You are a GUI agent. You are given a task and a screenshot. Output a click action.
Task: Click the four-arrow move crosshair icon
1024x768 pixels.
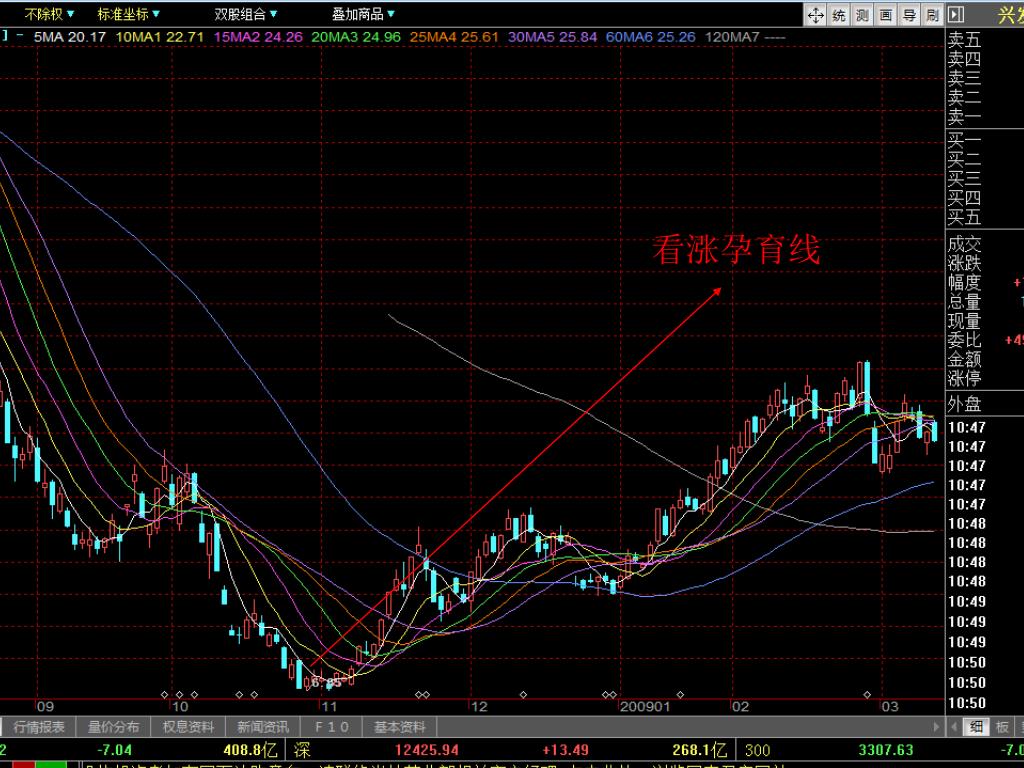816,15
